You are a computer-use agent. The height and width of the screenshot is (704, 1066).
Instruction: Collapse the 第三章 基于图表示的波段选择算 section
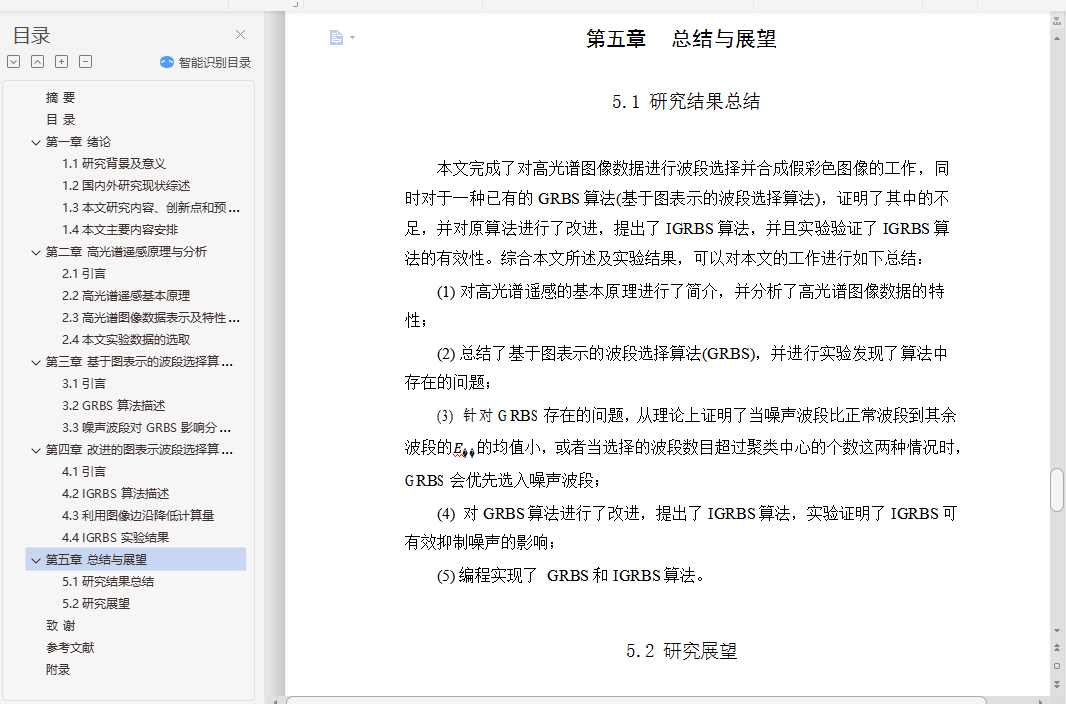coord(36,362)
